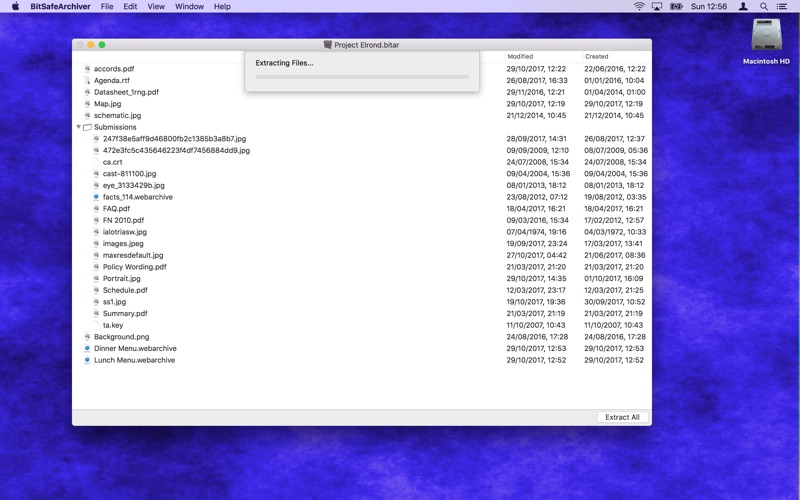Select the Schedule.pdf file name
This screenshot has width=800, height=500.
pos(125,290)
